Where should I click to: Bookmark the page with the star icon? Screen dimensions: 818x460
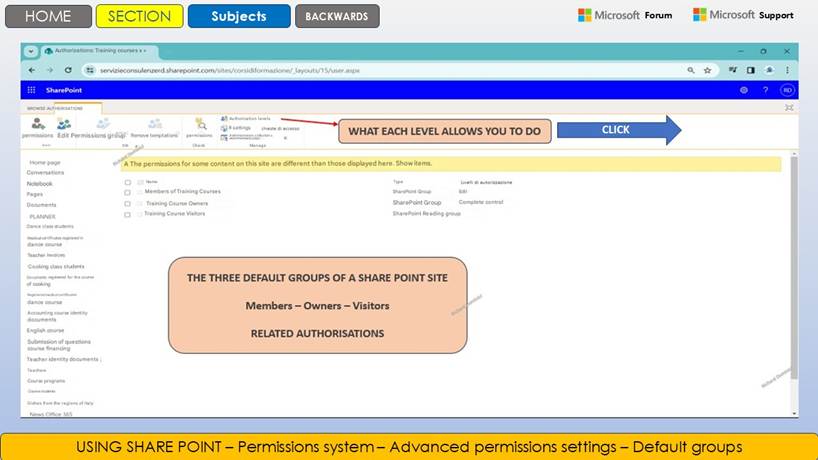[707, 70]
